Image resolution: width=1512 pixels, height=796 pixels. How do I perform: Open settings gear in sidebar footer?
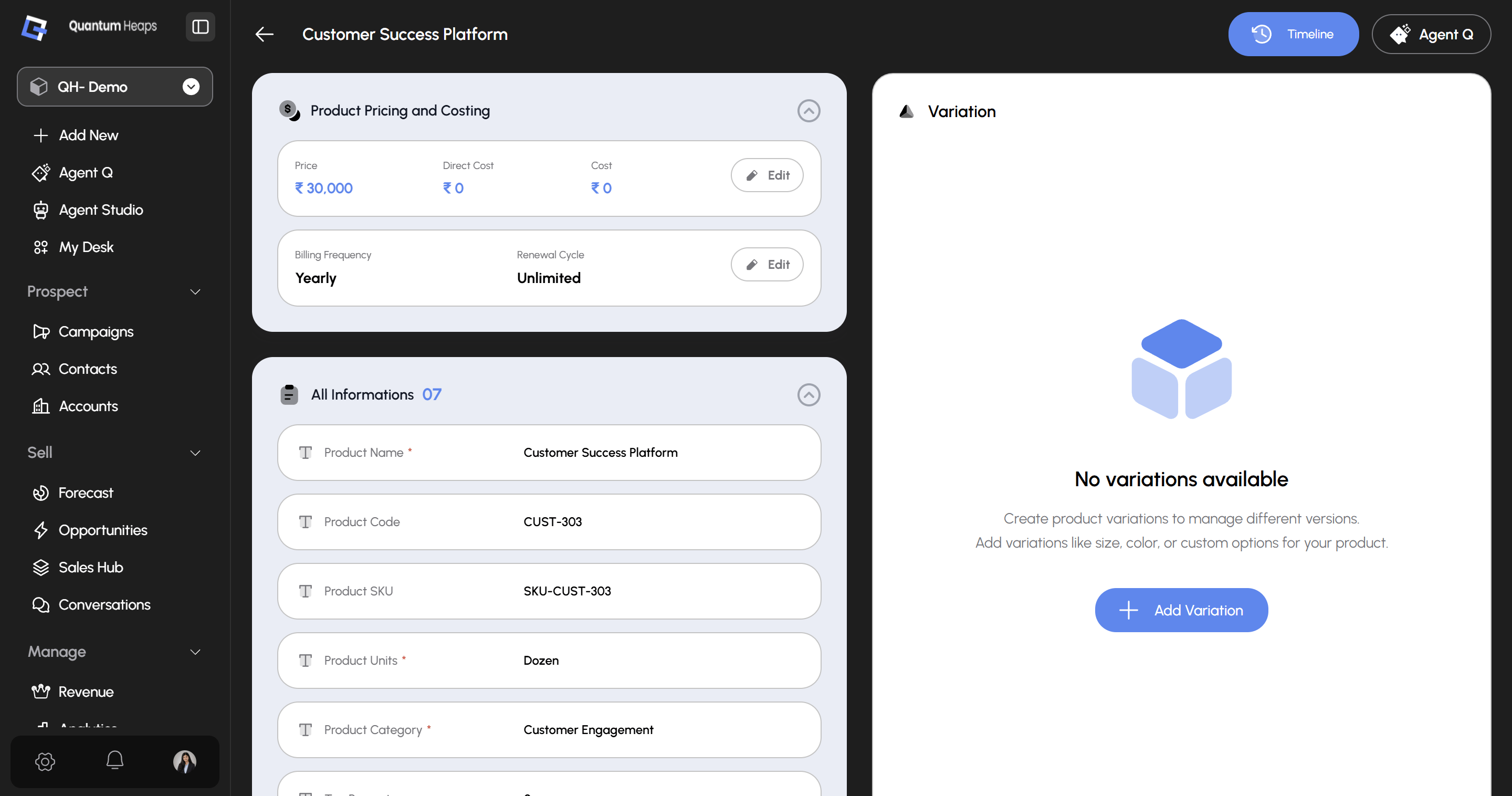pyautogui.click(x=45, y=761)
